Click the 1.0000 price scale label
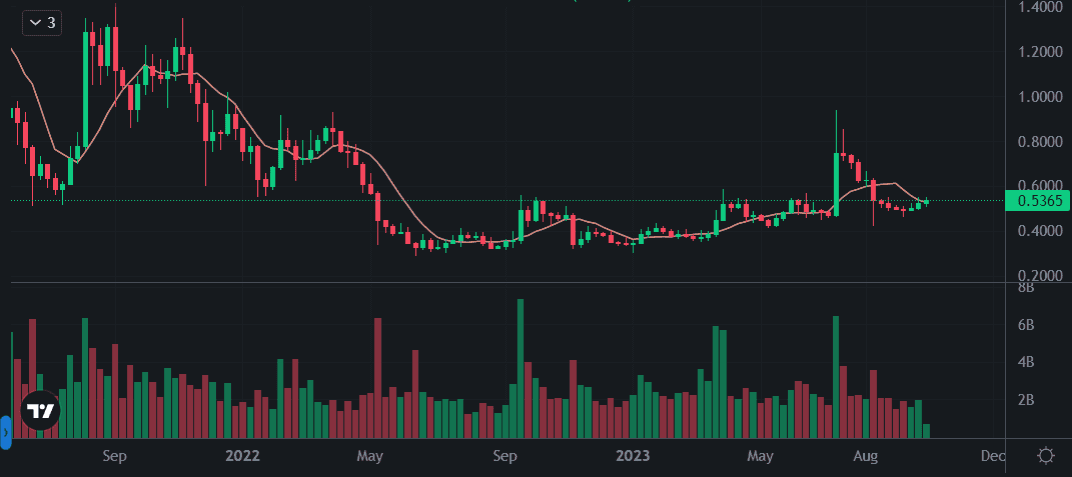Screen dimensions: 1072x477 coord(1038,97)
